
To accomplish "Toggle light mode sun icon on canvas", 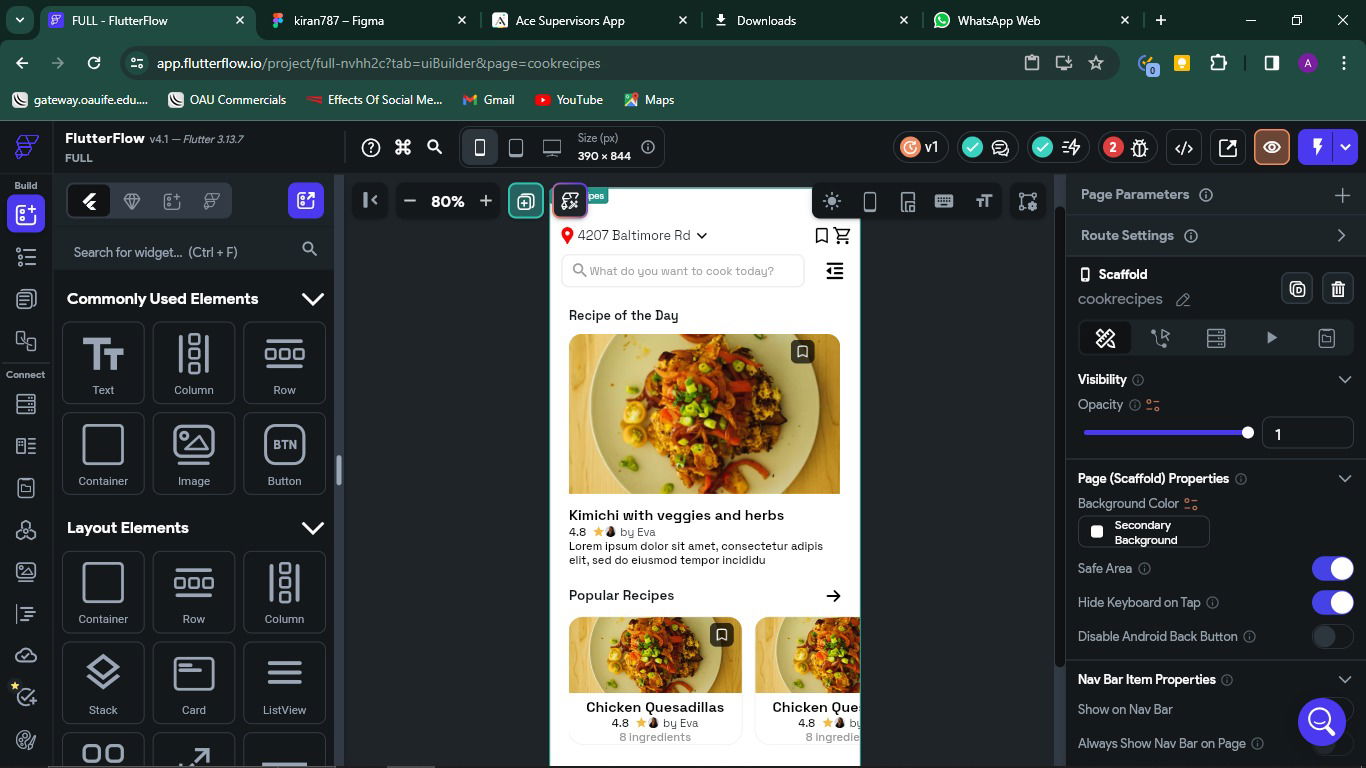I will pos(831,201).
